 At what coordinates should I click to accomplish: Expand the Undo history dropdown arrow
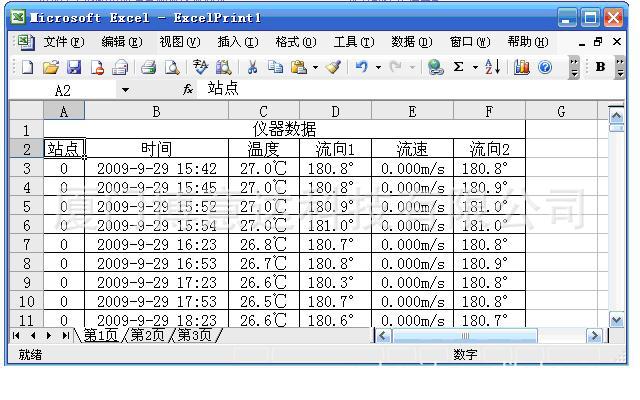coord(378,68)
